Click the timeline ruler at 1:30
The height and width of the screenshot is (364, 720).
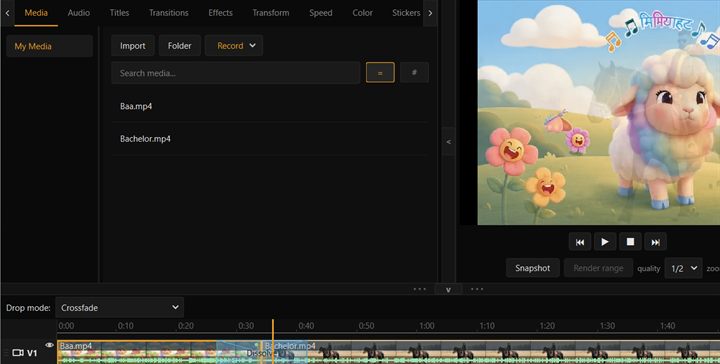pos(607,326)
